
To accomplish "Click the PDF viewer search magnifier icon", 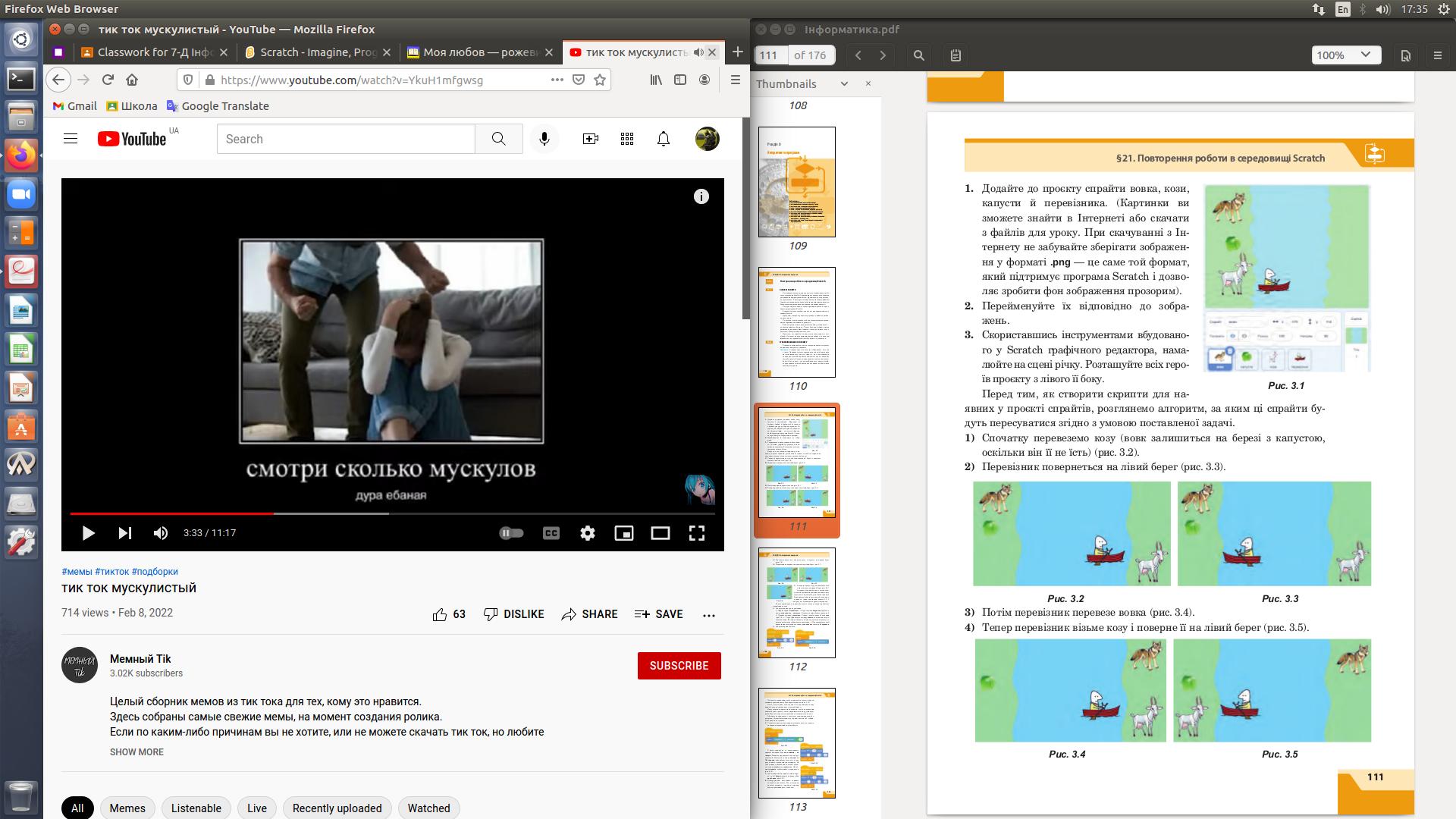I will point(918,55).
